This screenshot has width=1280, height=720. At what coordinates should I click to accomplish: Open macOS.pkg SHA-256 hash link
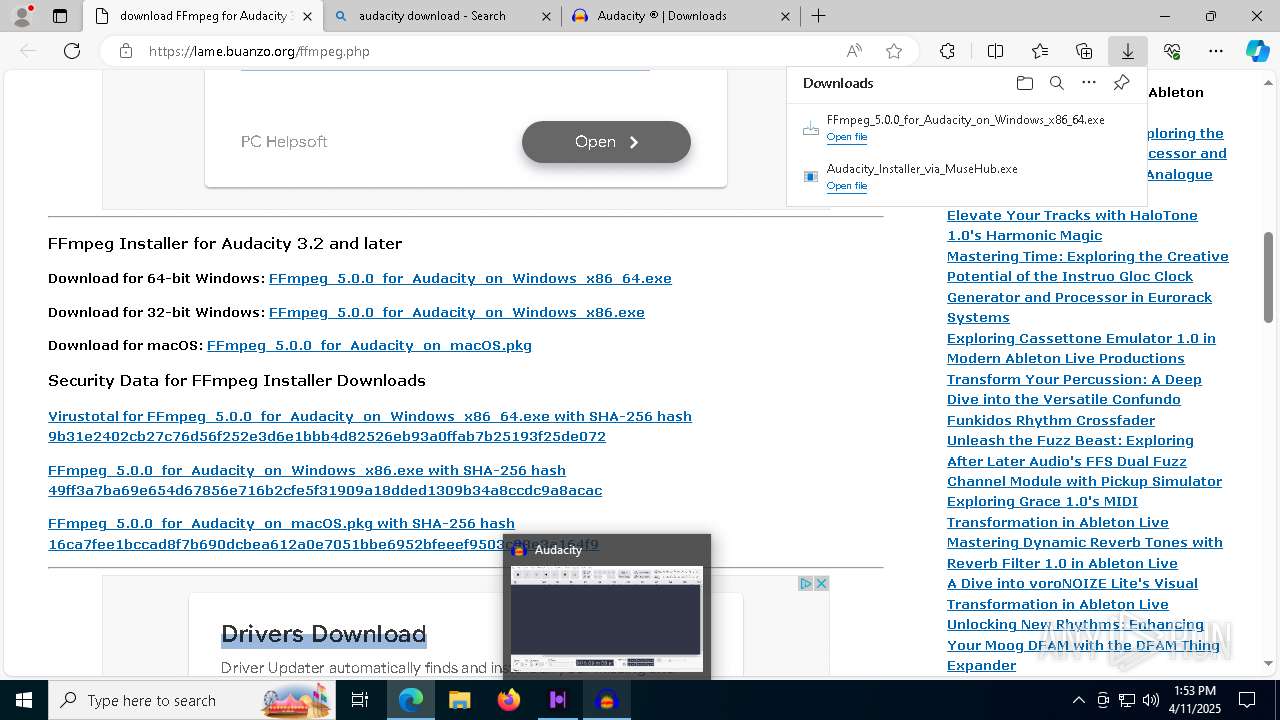[323, 534]
